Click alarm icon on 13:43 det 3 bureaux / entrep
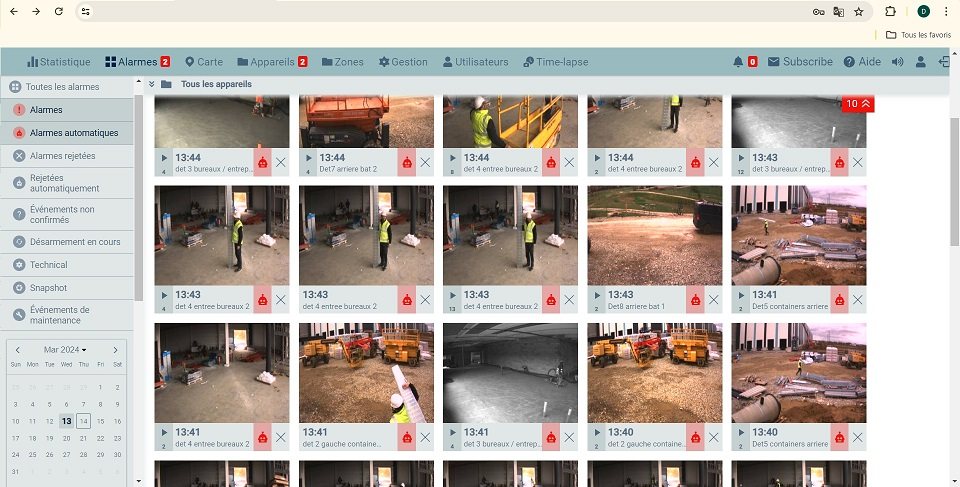The width and height of the screenshot is (960, 487). pyautogui.click(x=839, y=162)
